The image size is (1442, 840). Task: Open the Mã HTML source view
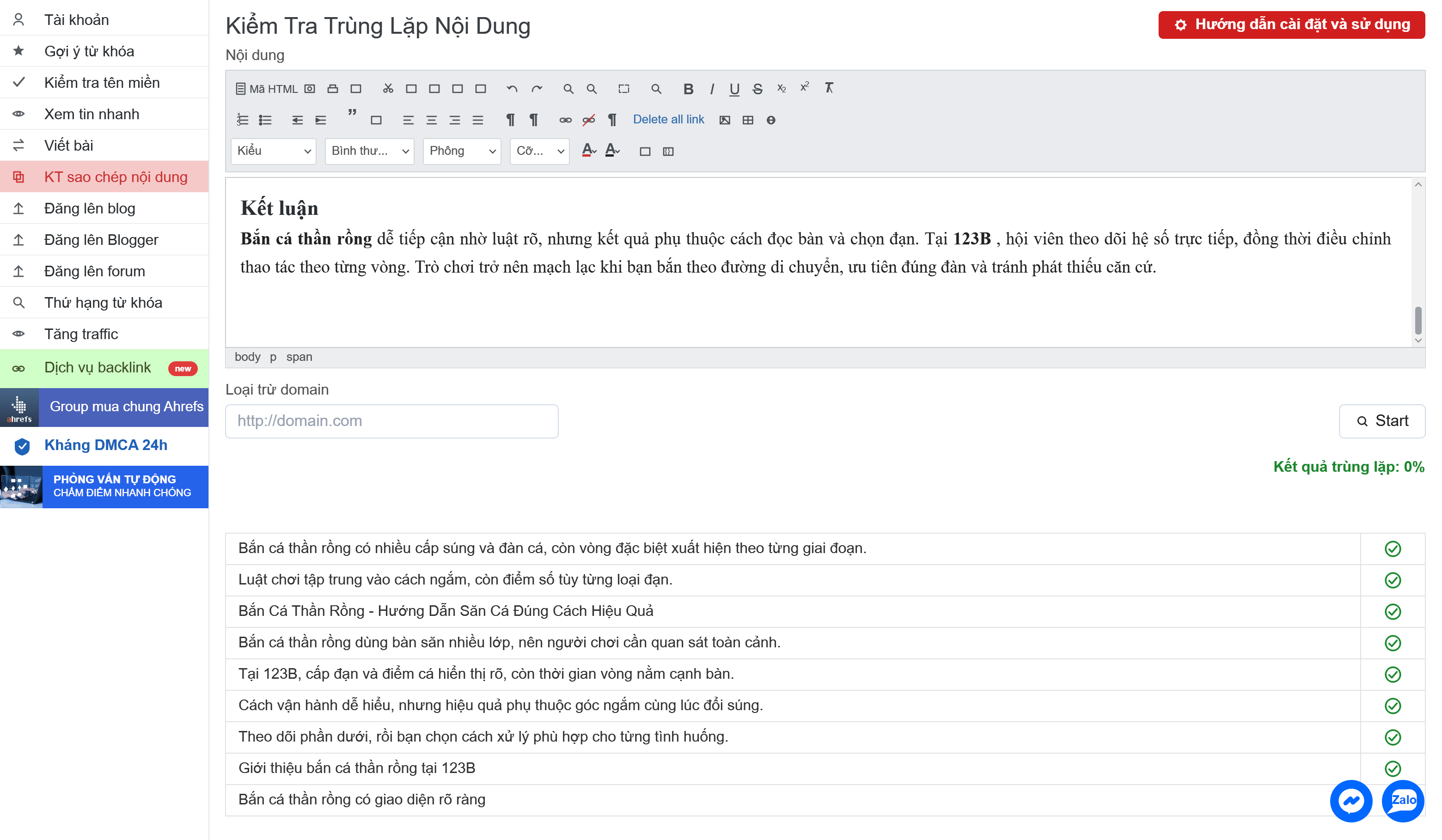pos(267,89)
